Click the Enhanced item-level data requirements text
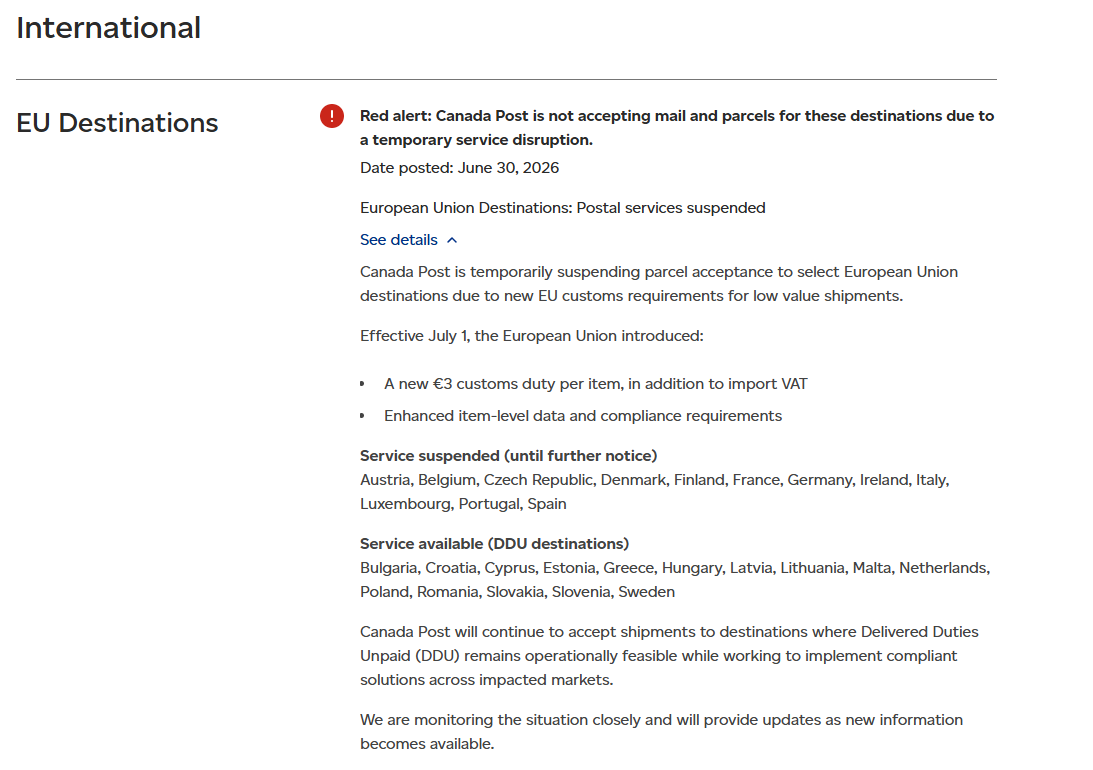The width and height of the screenshot is (1093, 770). (583, 416)
